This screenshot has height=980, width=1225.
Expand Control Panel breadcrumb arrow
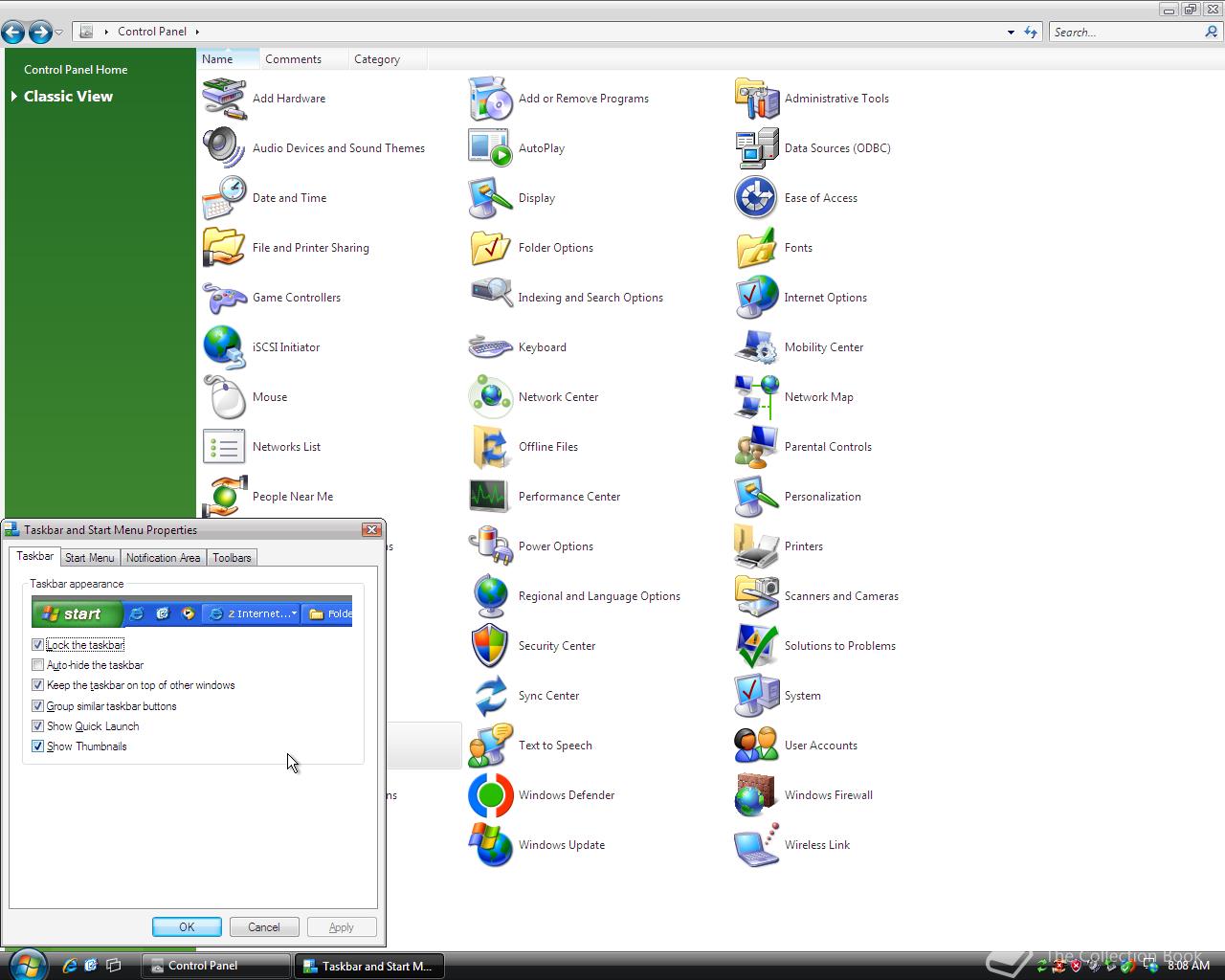197,32
